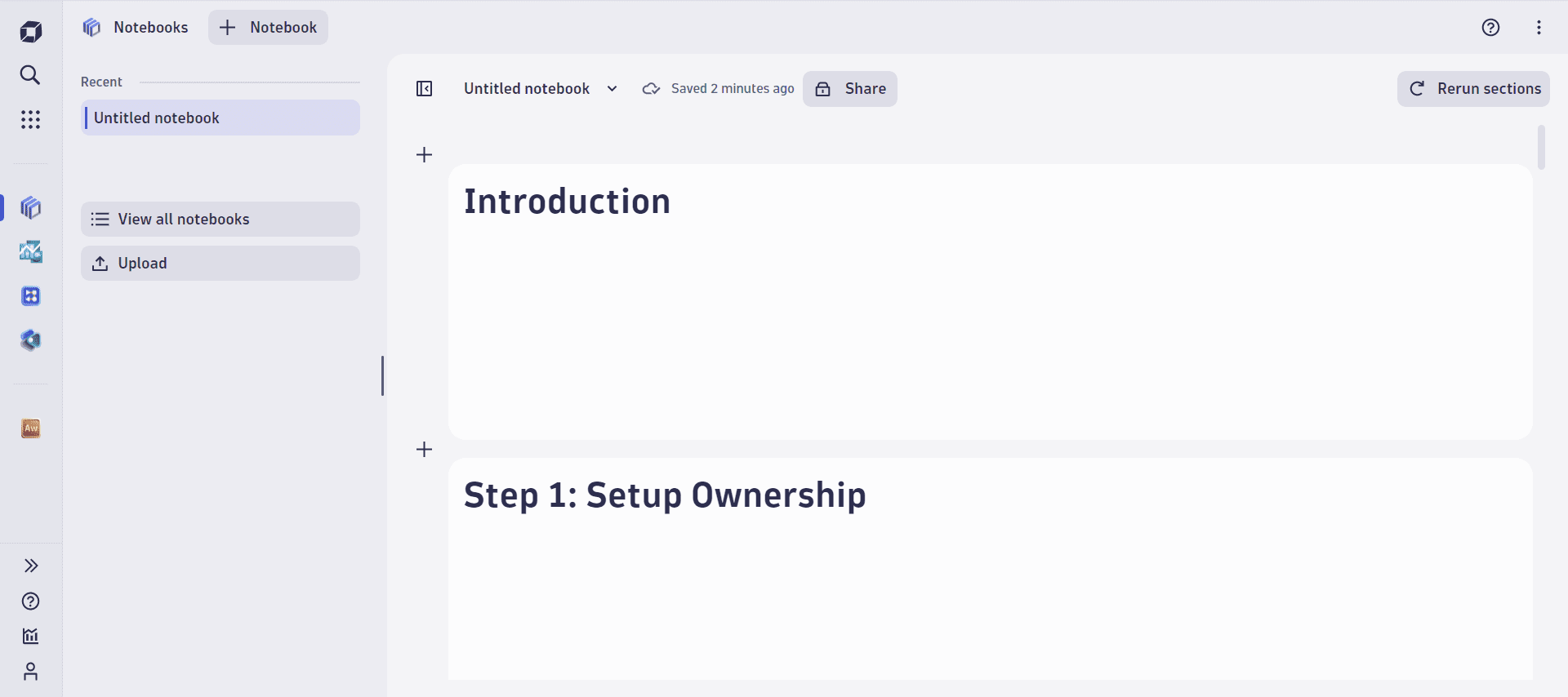Expand the left navigation dock
The image size is (1568, 697).
(30, 566)
